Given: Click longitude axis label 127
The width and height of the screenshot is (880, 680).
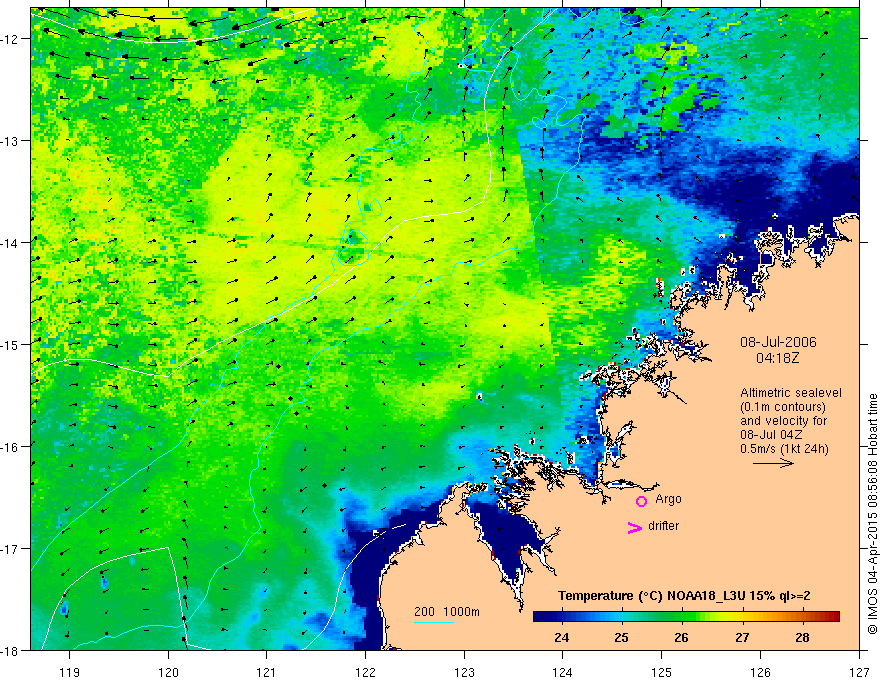Looking at the screenshot, I should pyautogui.click(x=859, y=672).
